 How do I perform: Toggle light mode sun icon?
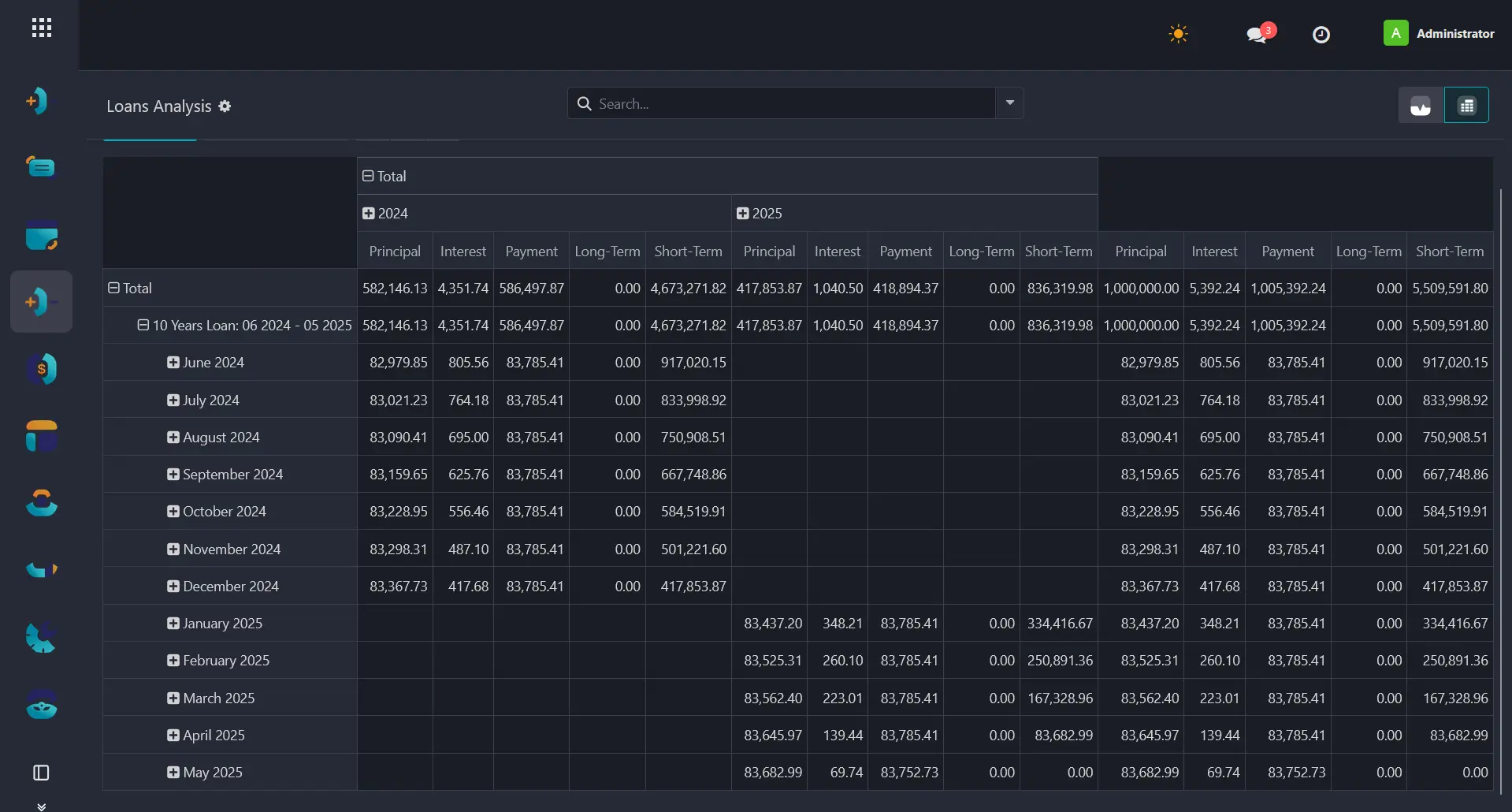1178,34
